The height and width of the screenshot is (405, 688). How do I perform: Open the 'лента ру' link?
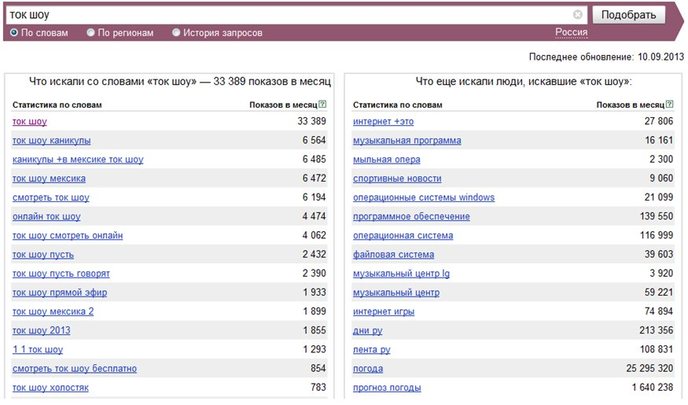pos(371,350)
